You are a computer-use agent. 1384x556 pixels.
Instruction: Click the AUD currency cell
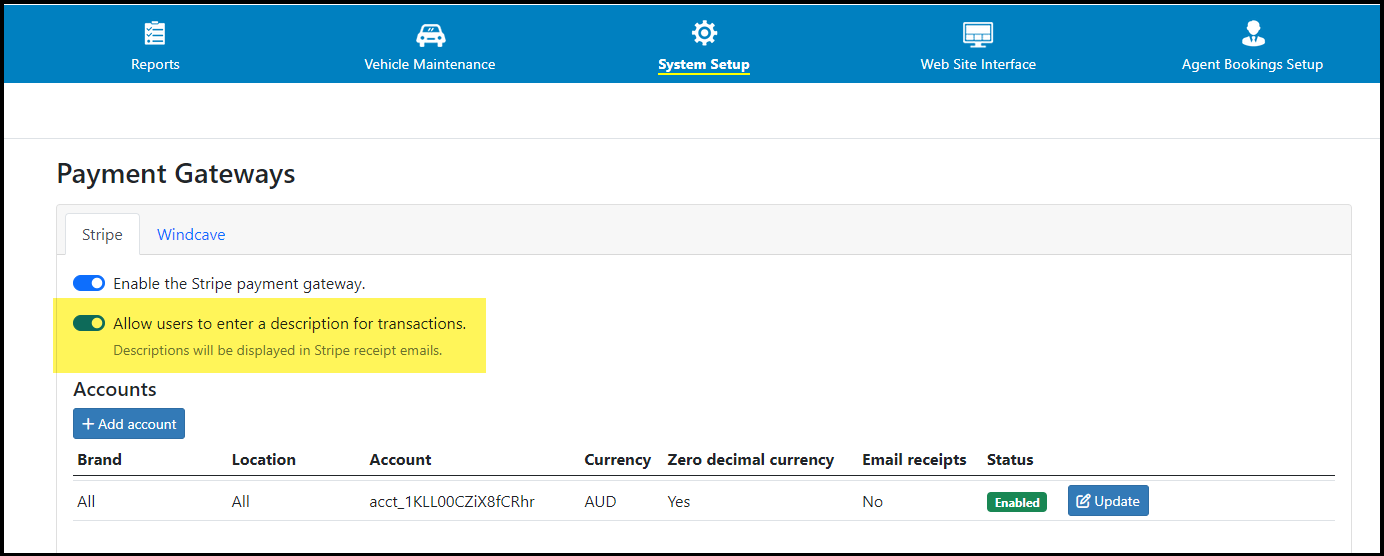point(600,502)
